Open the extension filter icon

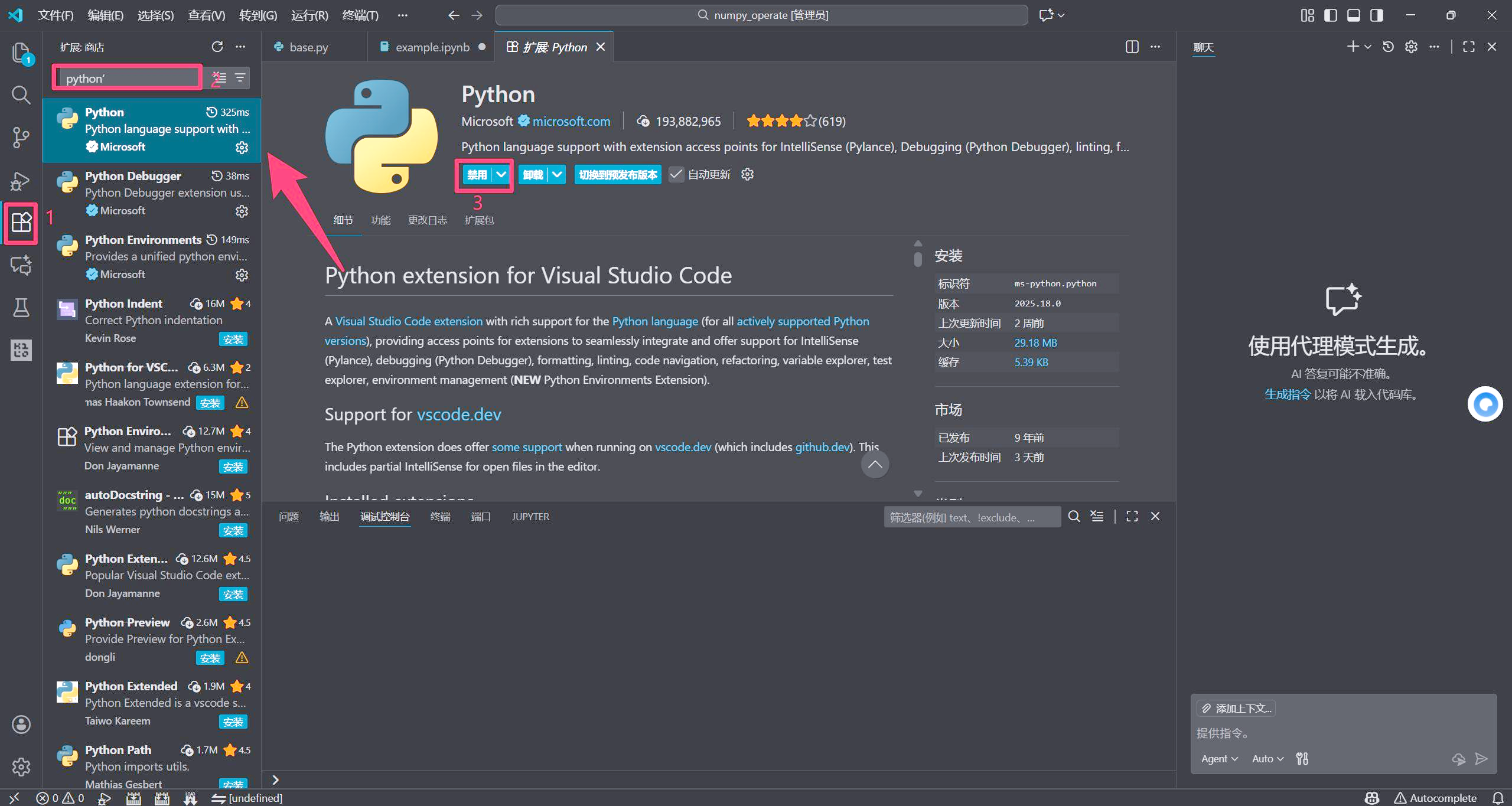tap(240, 78)
